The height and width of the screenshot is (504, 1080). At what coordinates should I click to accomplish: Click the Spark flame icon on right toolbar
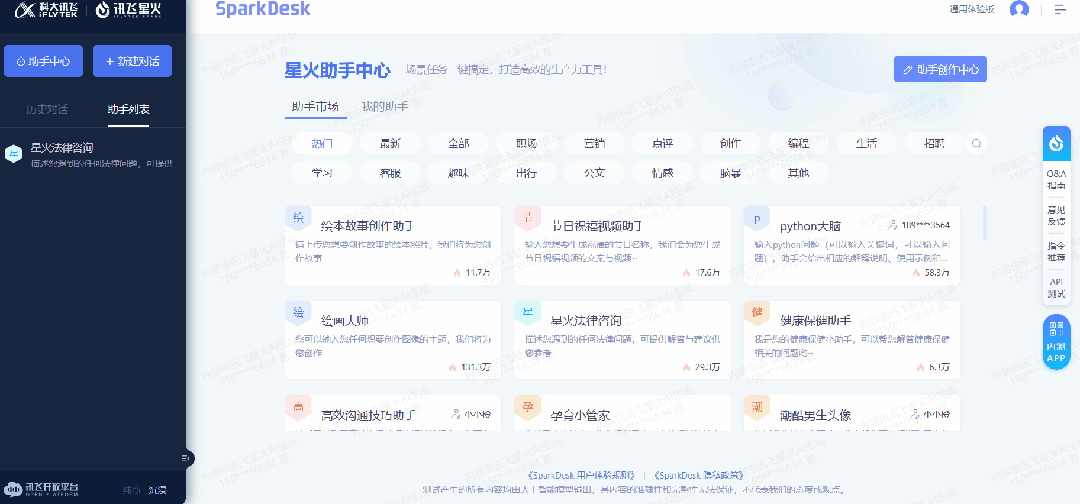pyautogui.click(x=1057, y=143)
